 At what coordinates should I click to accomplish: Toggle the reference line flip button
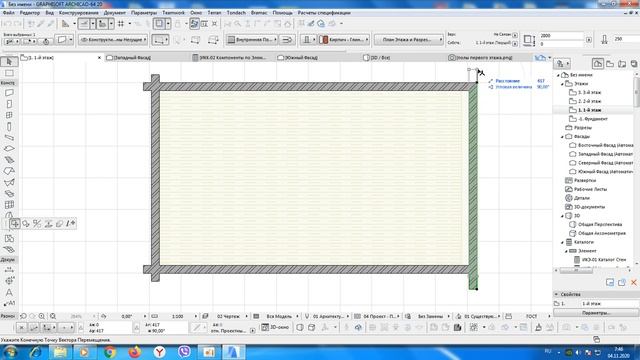(x=287, y=40)
